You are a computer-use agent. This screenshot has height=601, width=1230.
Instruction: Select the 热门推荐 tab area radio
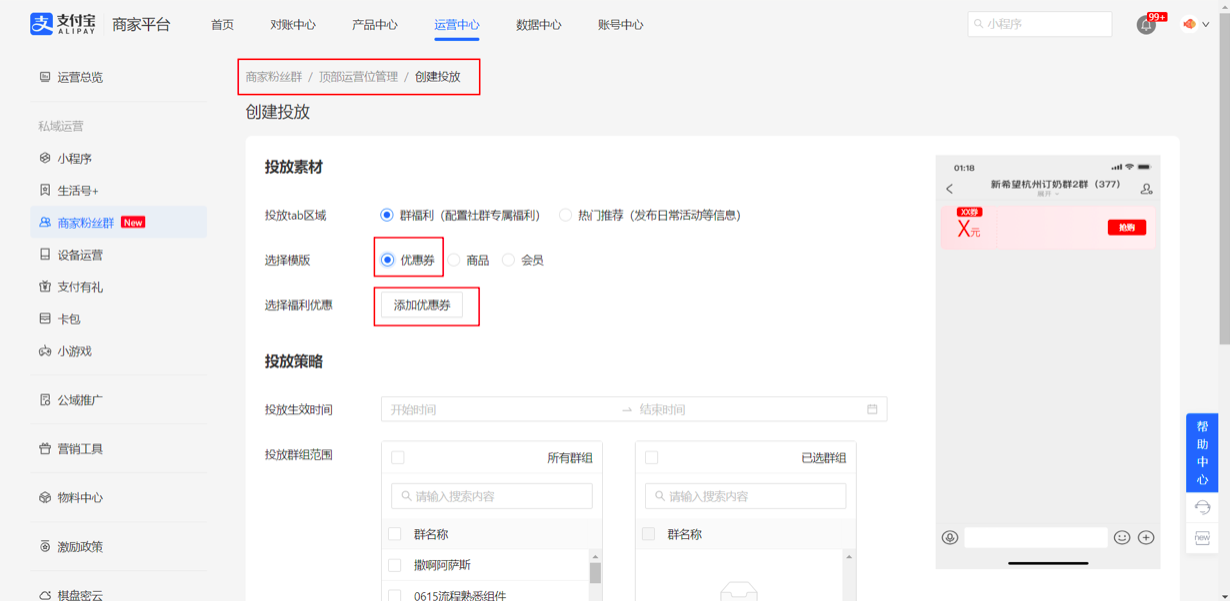(566, 215)
